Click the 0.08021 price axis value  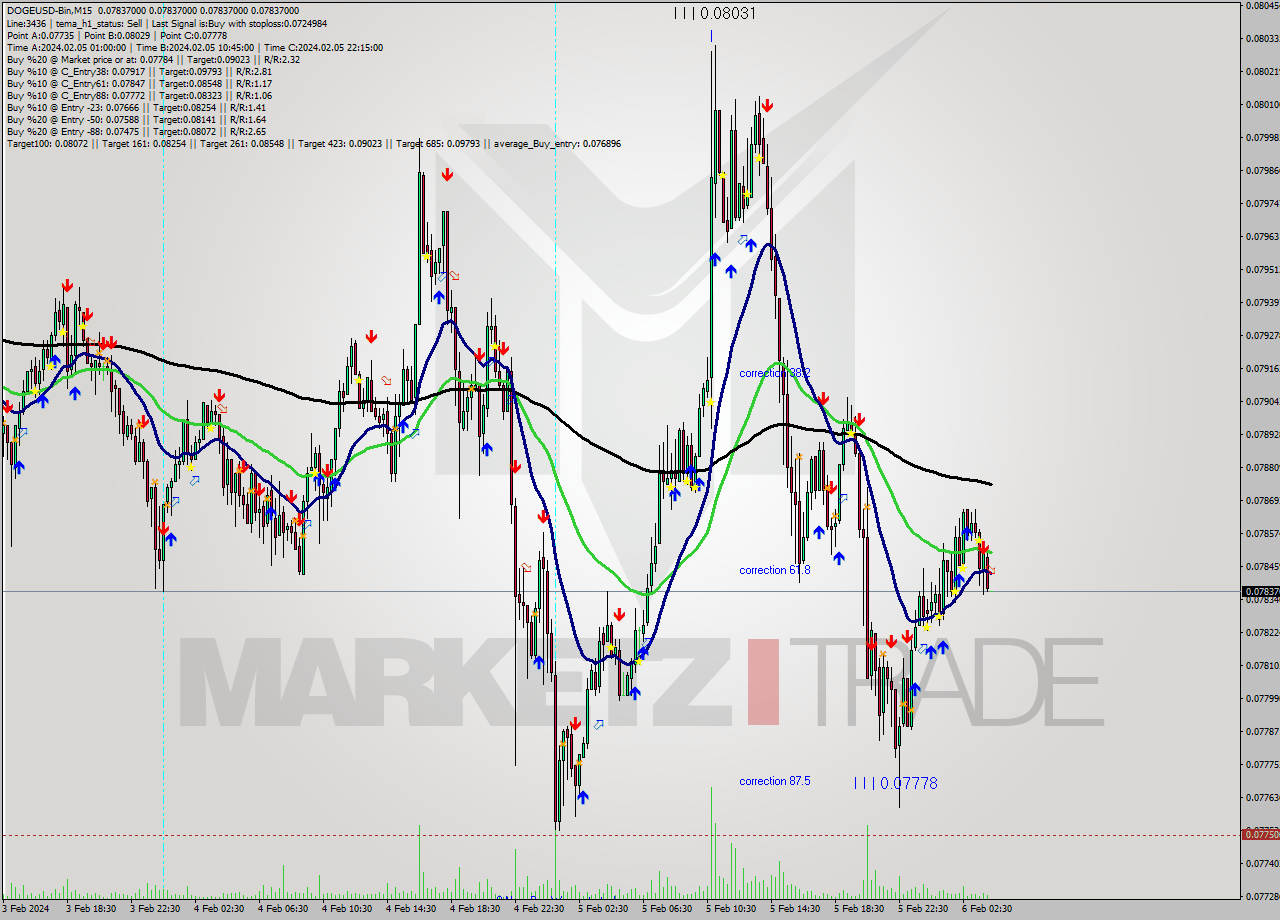click(x=1262, y=72)
